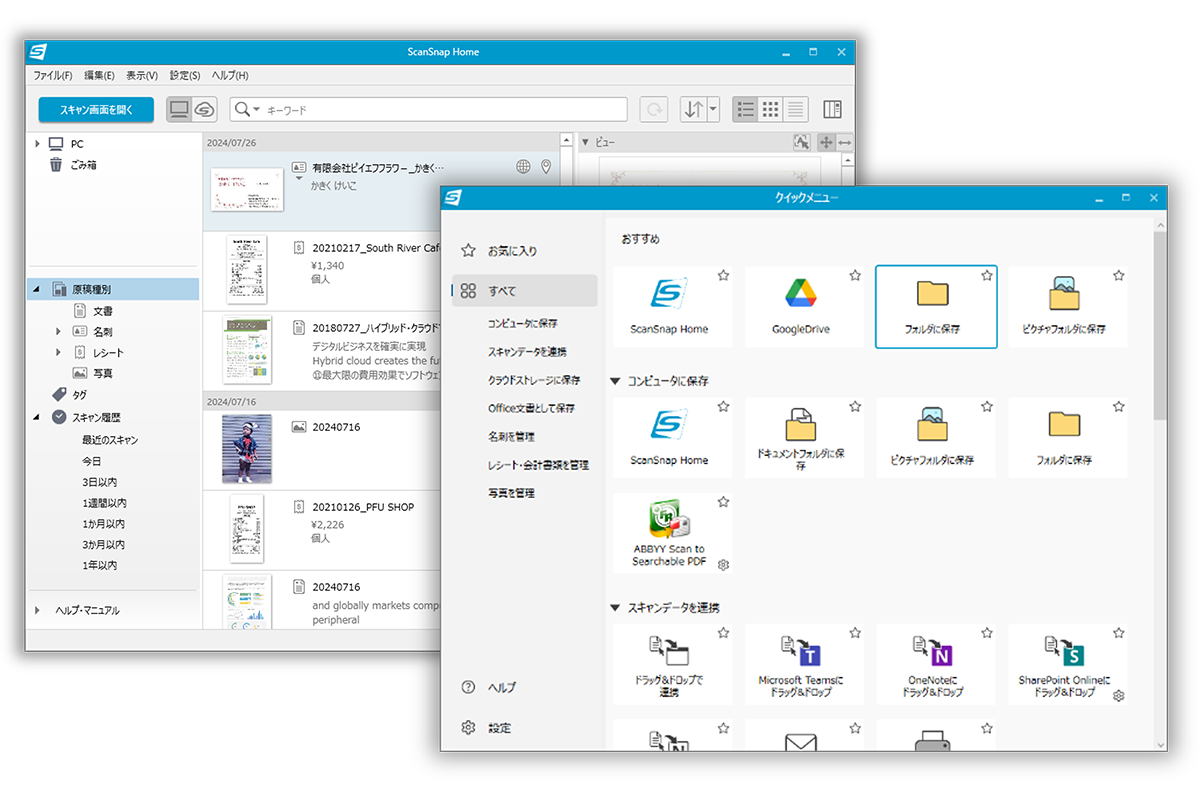Switch to ScanSnap Cloud view icon
1200x800 pixels.
pyautogui.click(x=205, y=110)
